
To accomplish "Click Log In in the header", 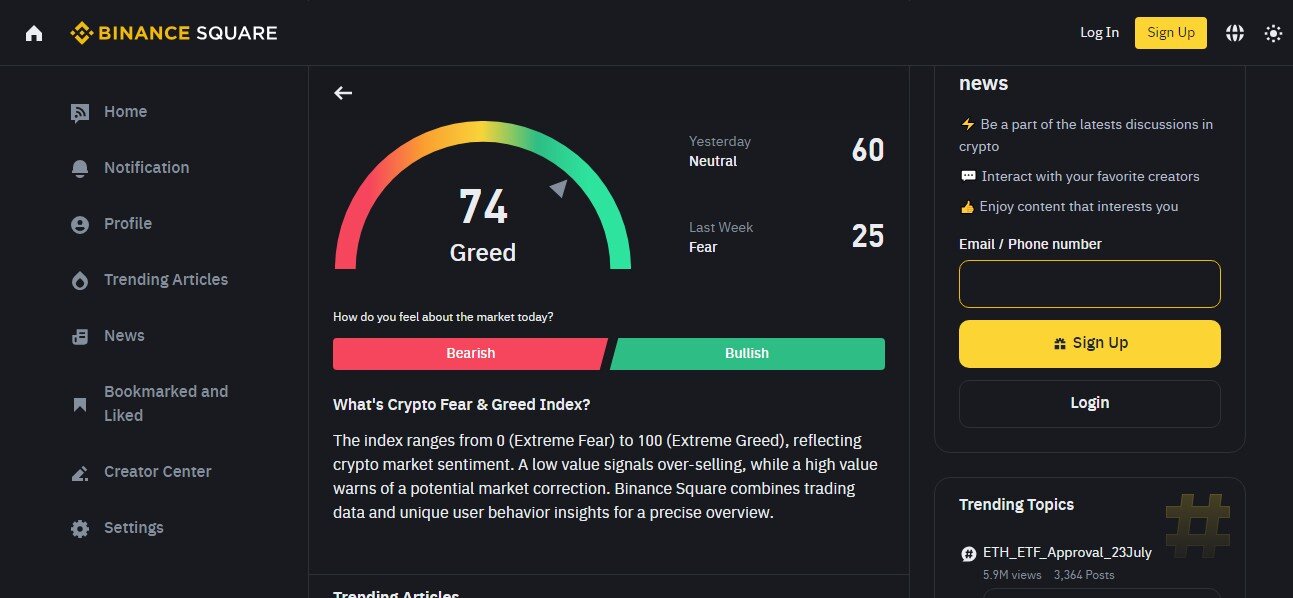I will 1100,33.
